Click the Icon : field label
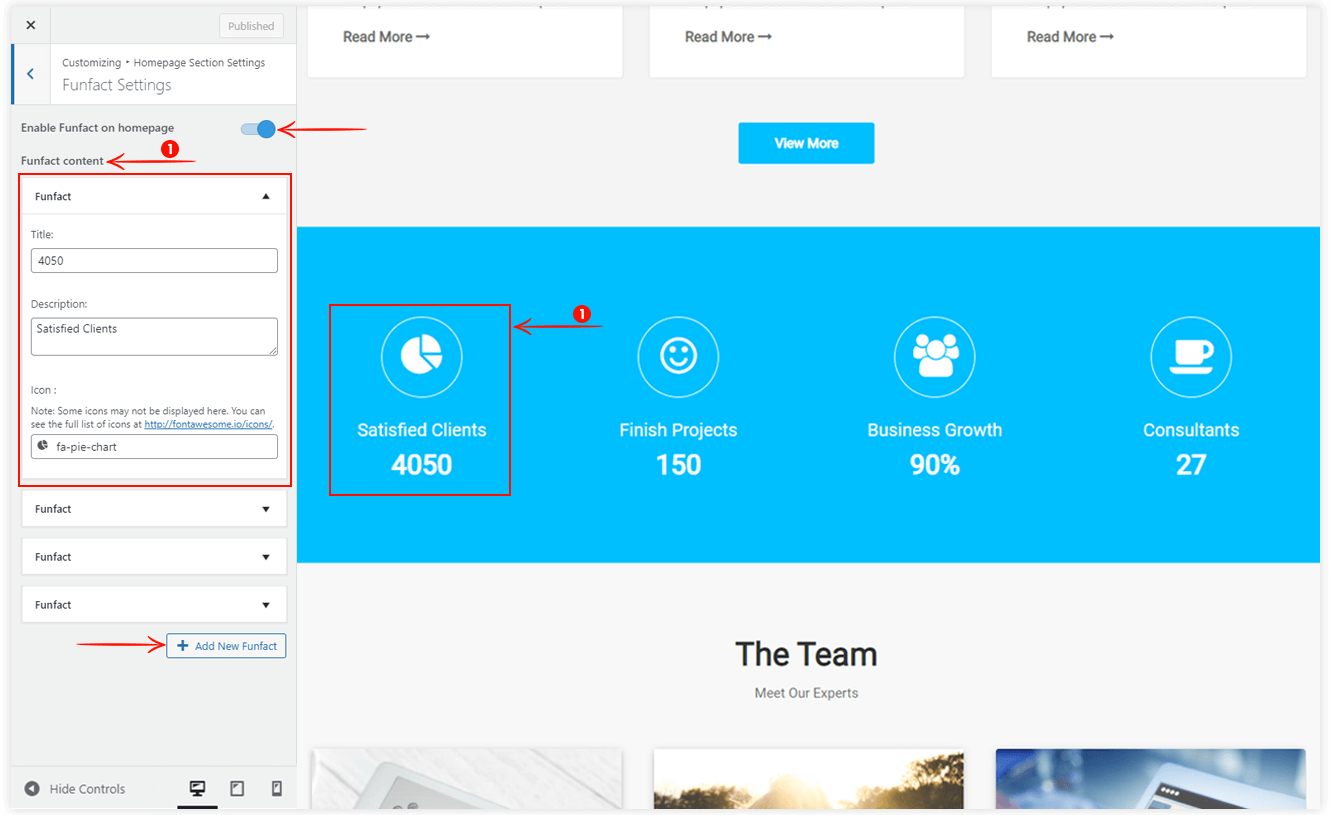The width and height of the screenshot is (1330, 815). [44, 390]
